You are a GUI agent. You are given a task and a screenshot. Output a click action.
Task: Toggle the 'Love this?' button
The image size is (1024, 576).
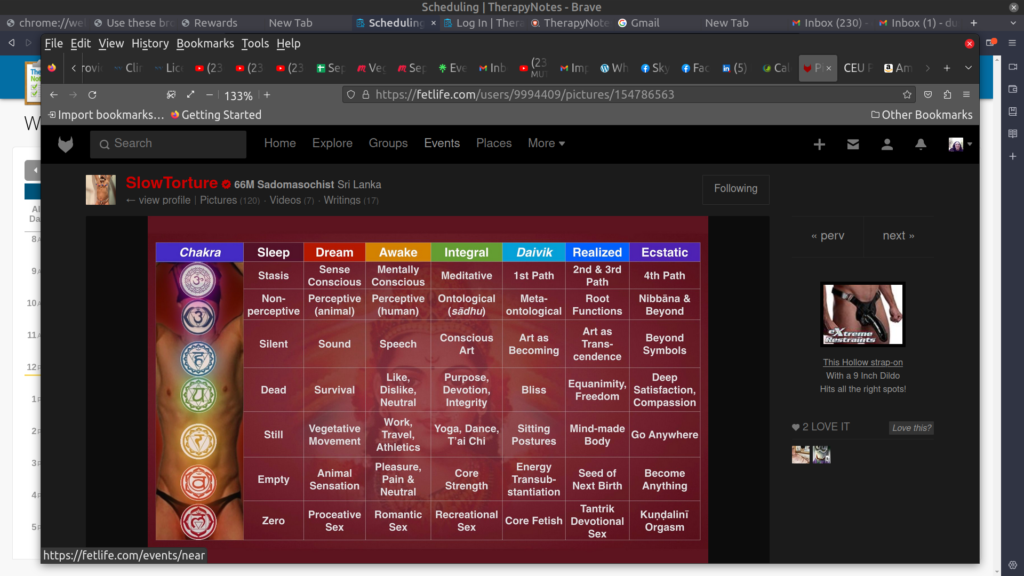tap(911, 428)
